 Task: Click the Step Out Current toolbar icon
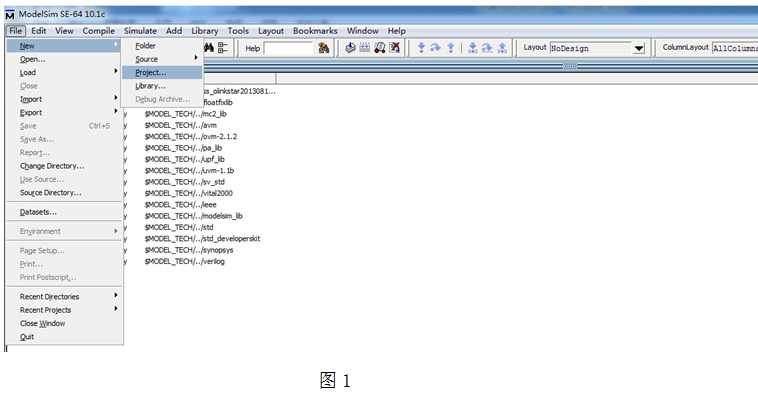tap(502, 47)
